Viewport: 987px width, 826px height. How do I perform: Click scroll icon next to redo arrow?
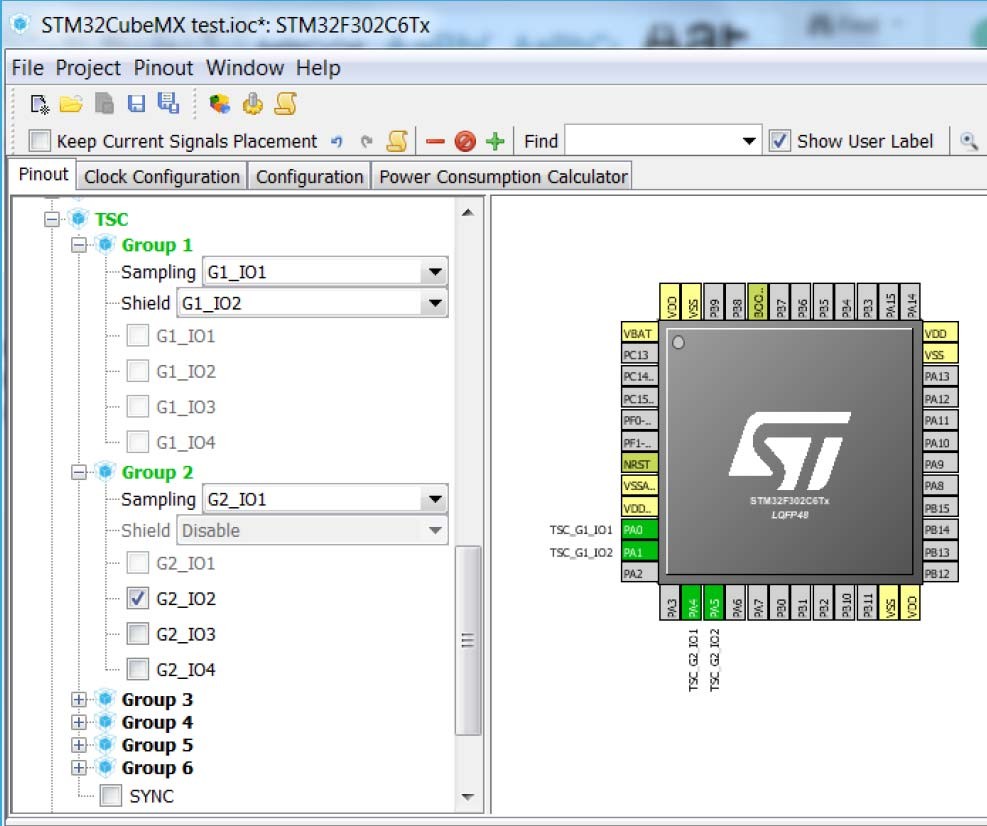click(397, 141)
